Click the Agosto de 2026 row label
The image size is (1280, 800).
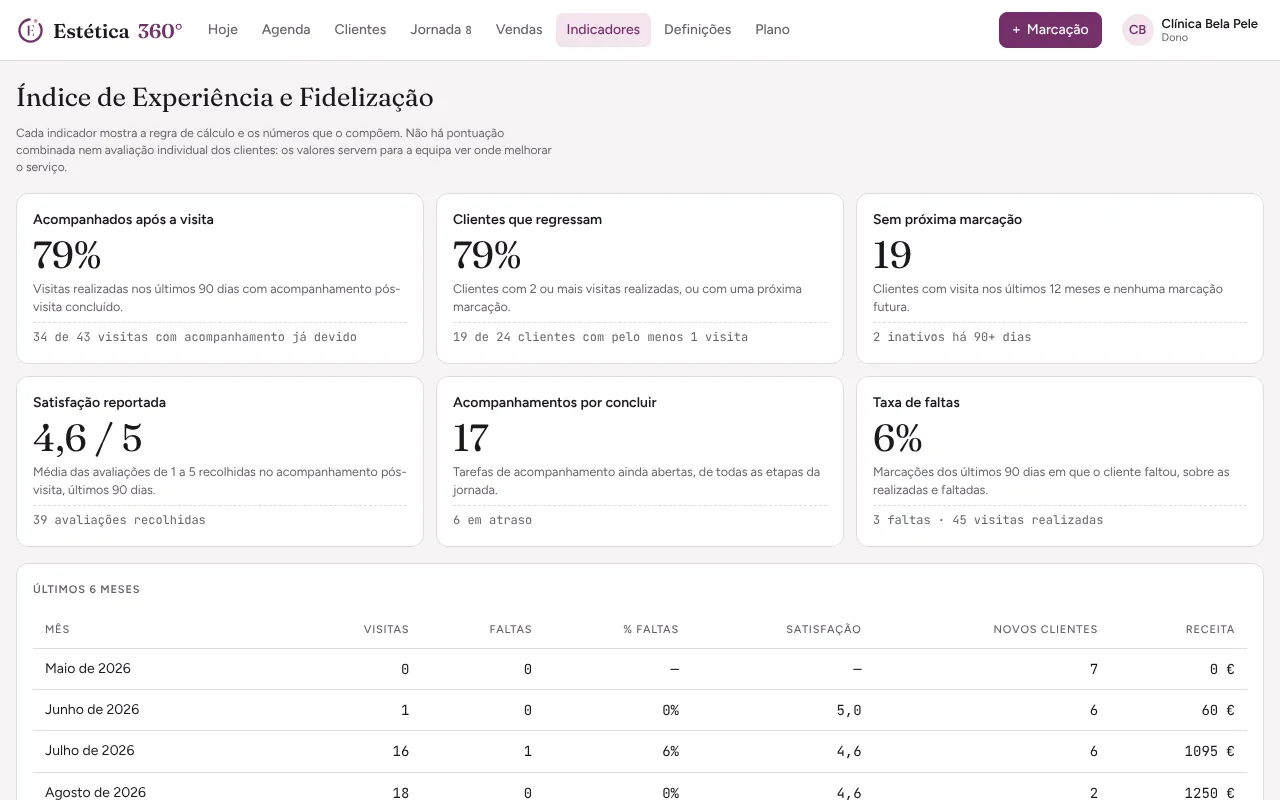point(95,792)
